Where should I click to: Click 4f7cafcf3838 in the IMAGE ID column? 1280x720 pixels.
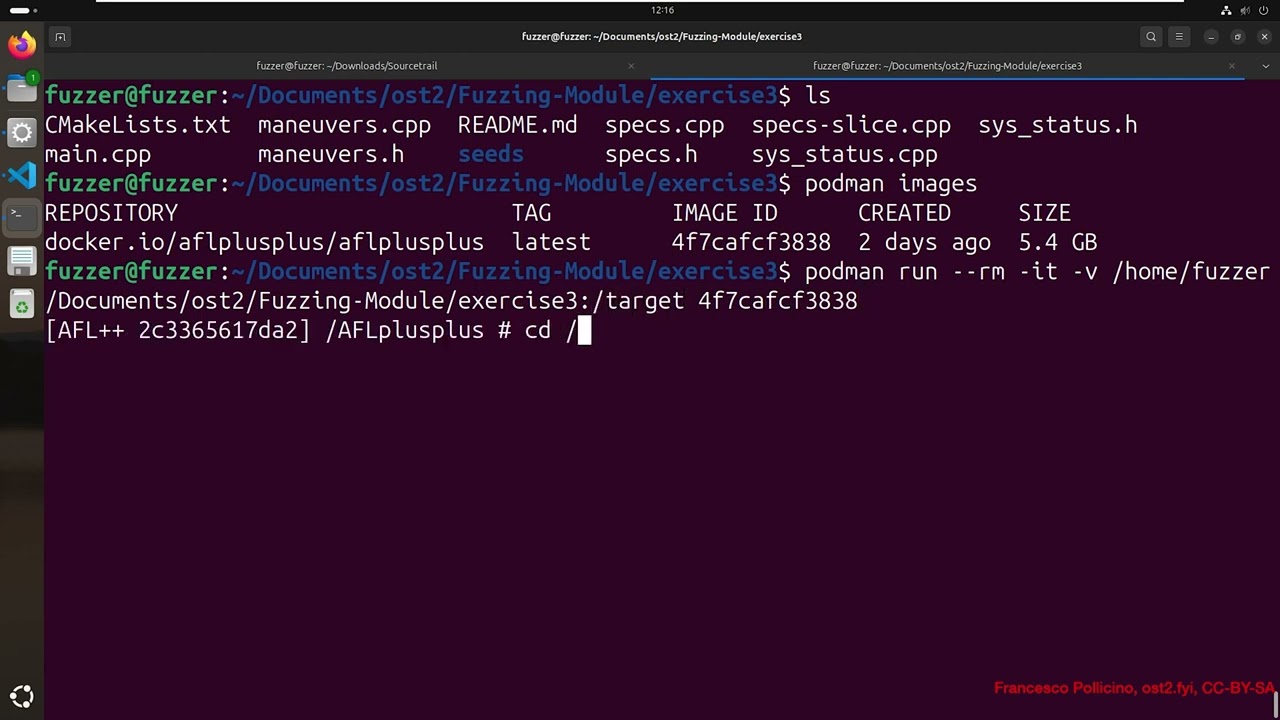[751, 242]
